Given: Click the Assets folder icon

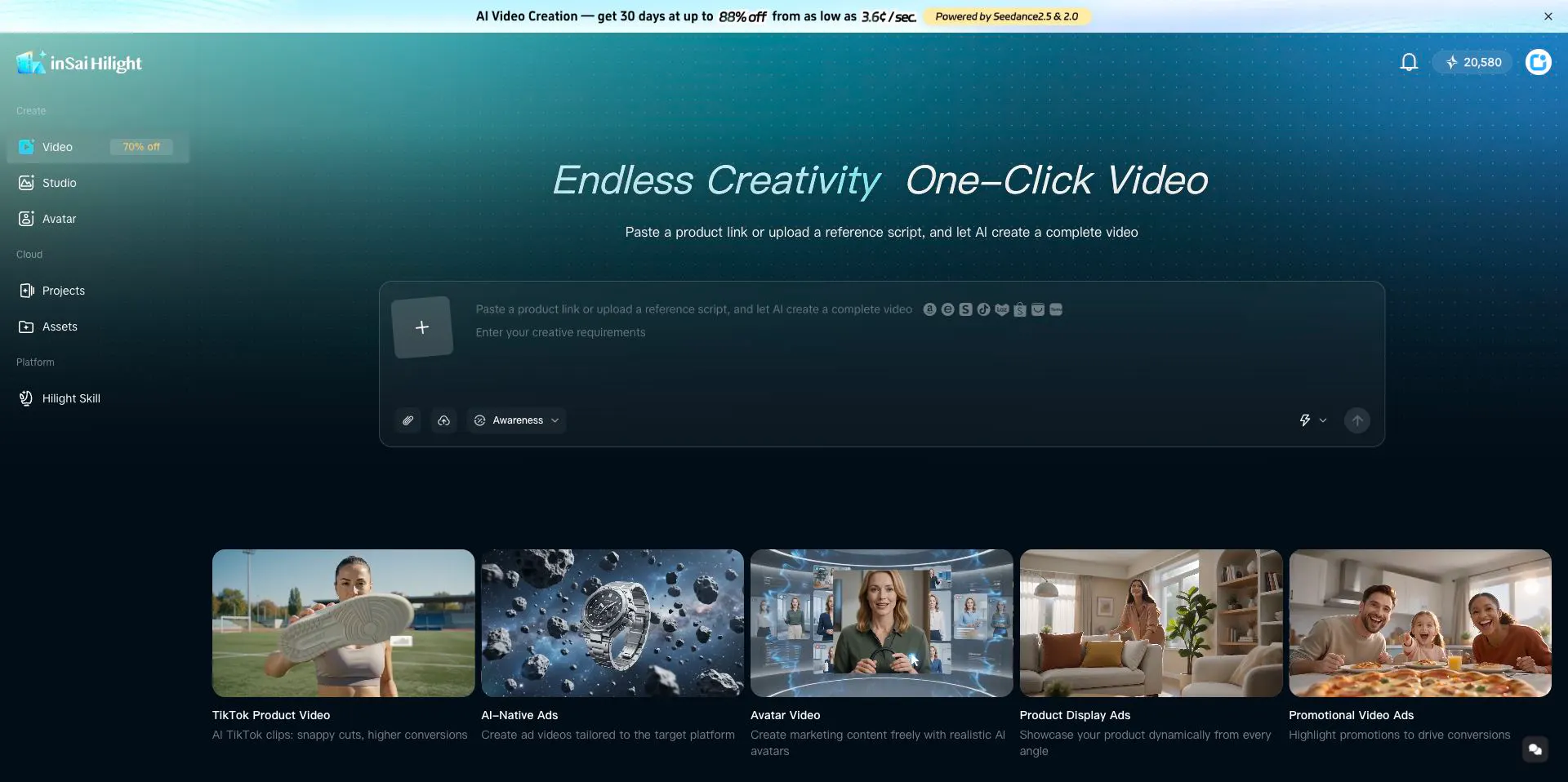Looking at the screenshot, I should pos(26,327).
